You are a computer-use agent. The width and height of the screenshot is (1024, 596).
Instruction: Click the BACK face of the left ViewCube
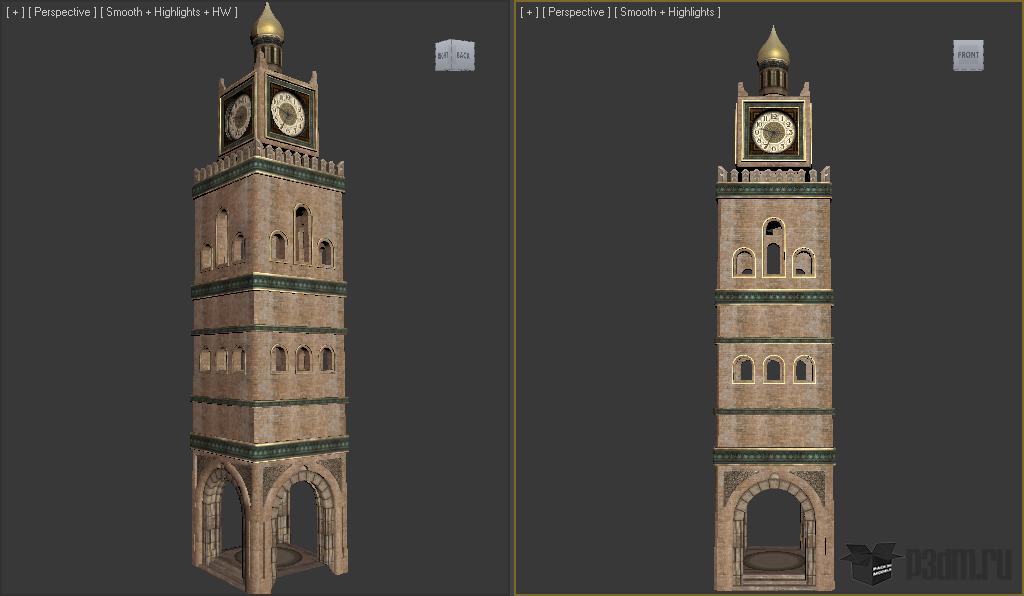[463, 56]
